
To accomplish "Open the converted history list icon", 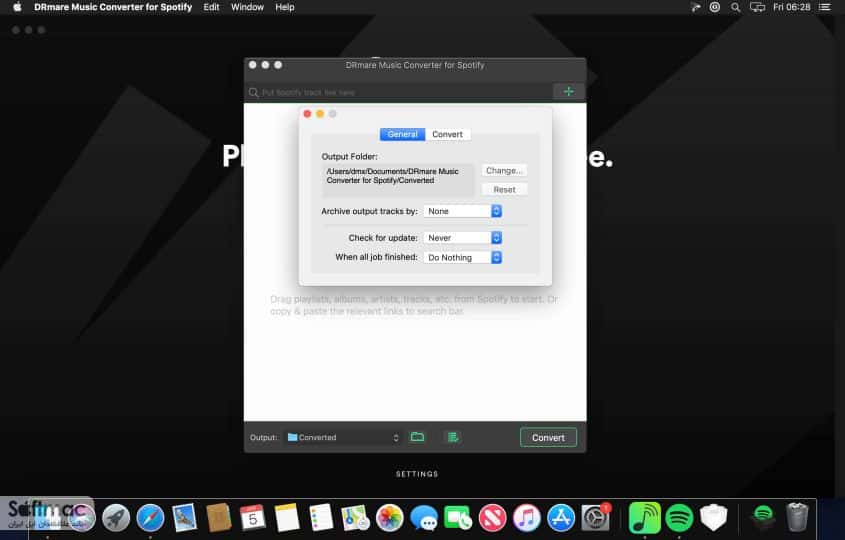I will click(x=453, y=437).
